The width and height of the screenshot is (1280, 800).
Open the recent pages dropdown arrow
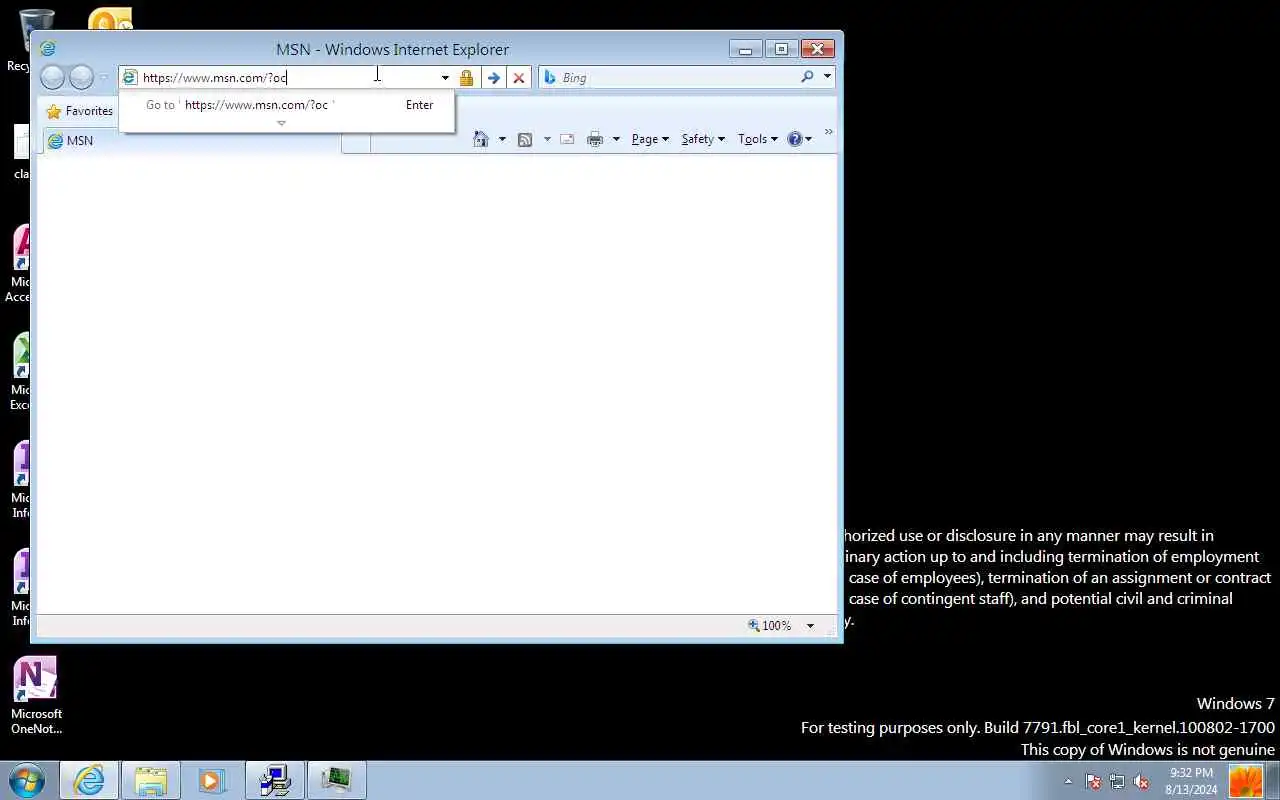pos(103,78)
